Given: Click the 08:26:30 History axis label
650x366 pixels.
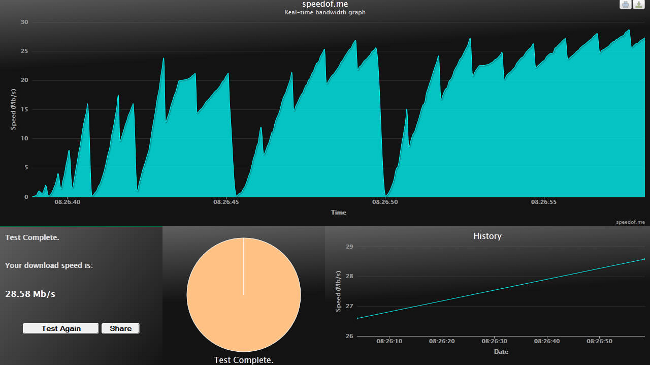Looking at the screenshot, I should (495, 341).
